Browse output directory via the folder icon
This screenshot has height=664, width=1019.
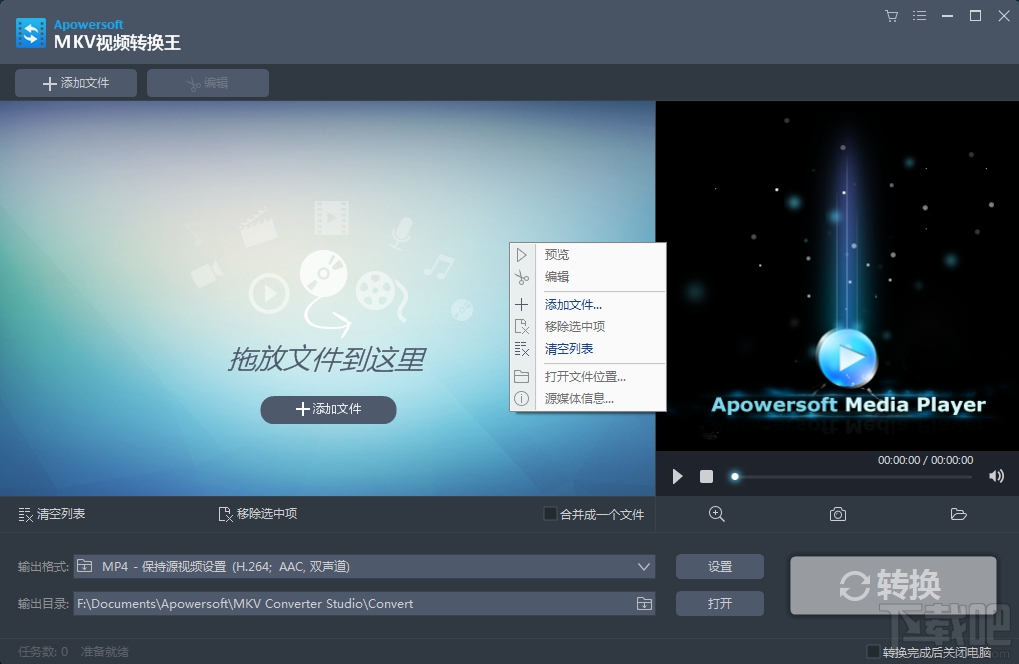(644, 603)
